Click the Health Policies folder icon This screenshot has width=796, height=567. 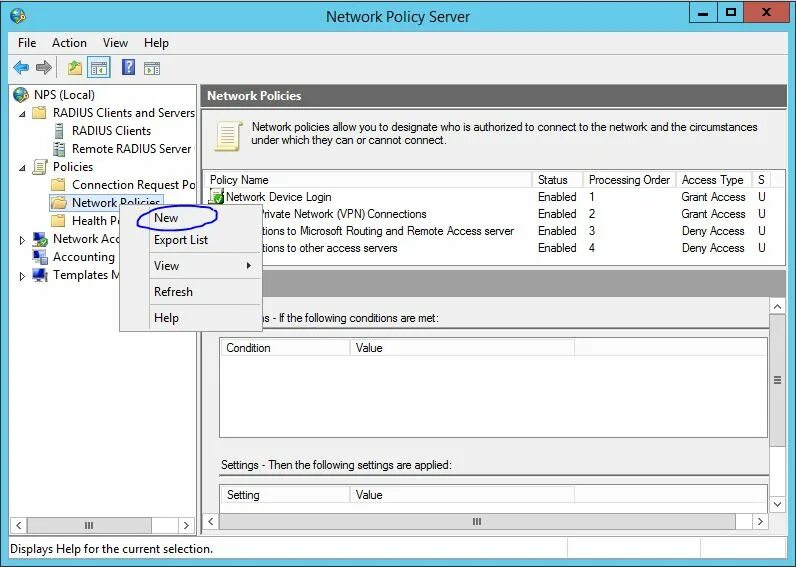[x=58, y=220]
